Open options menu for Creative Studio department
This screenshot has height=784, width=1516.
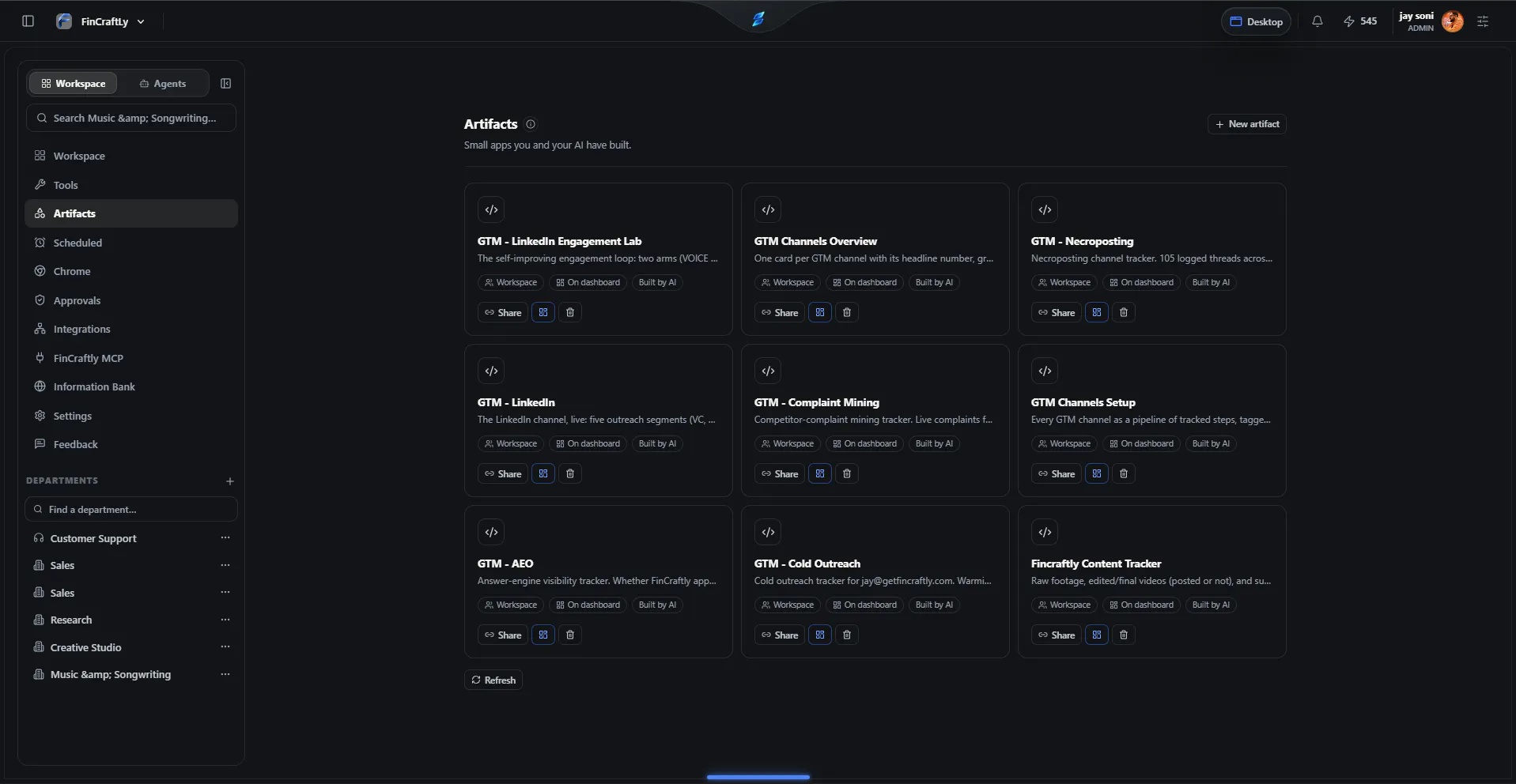click(x=225, y=646)
